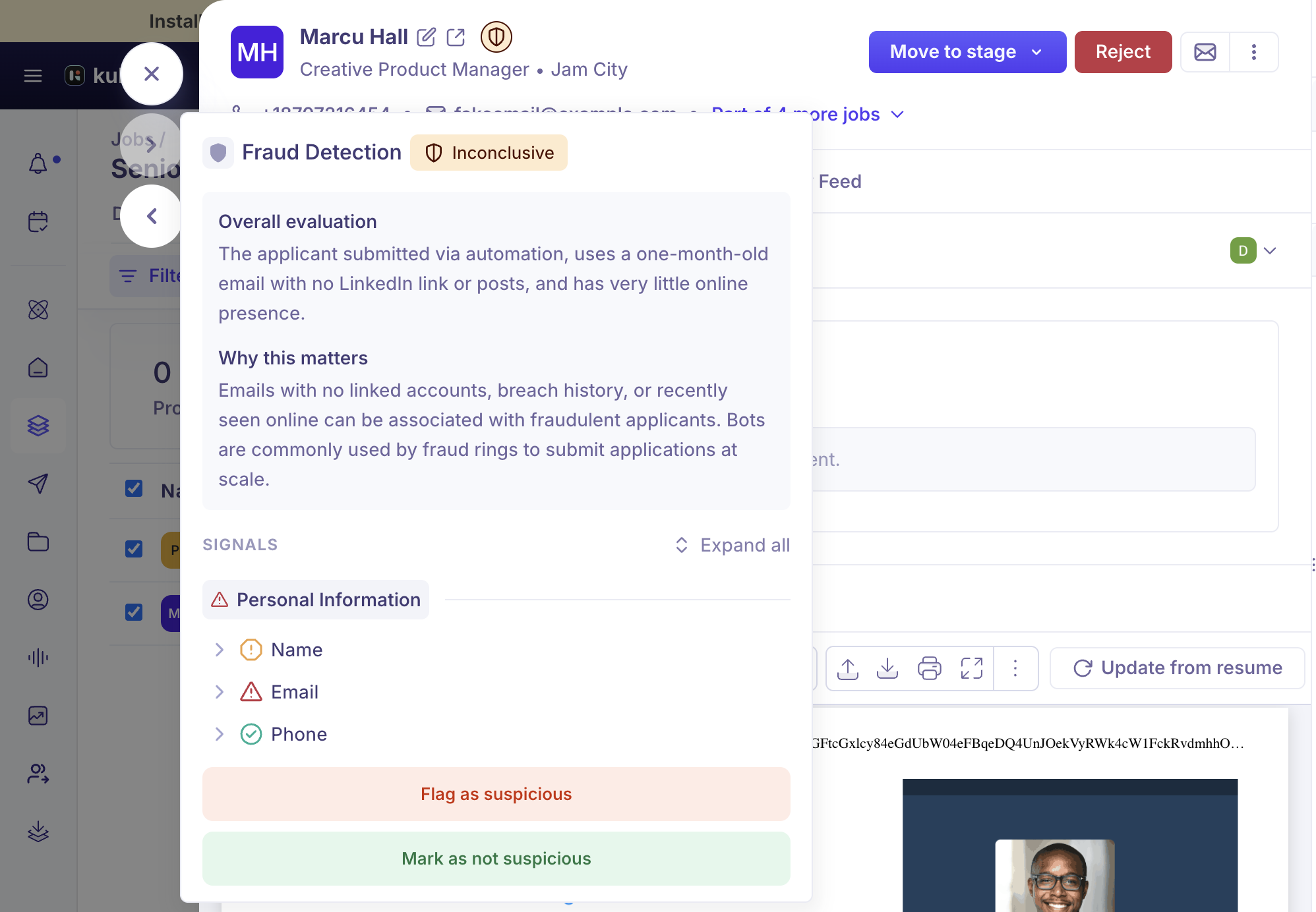Expand the Name signal row

(x=220, y=650)
